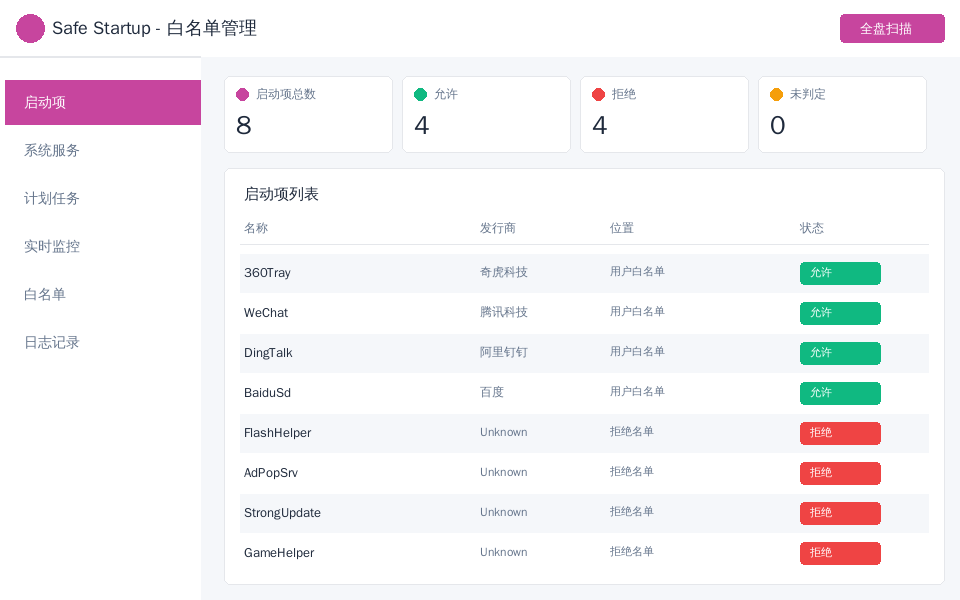This screenshot has width=960, height=600.
Task: Click 拒绝名单 in the StrongUpdate row
Action: coord(632,512)
